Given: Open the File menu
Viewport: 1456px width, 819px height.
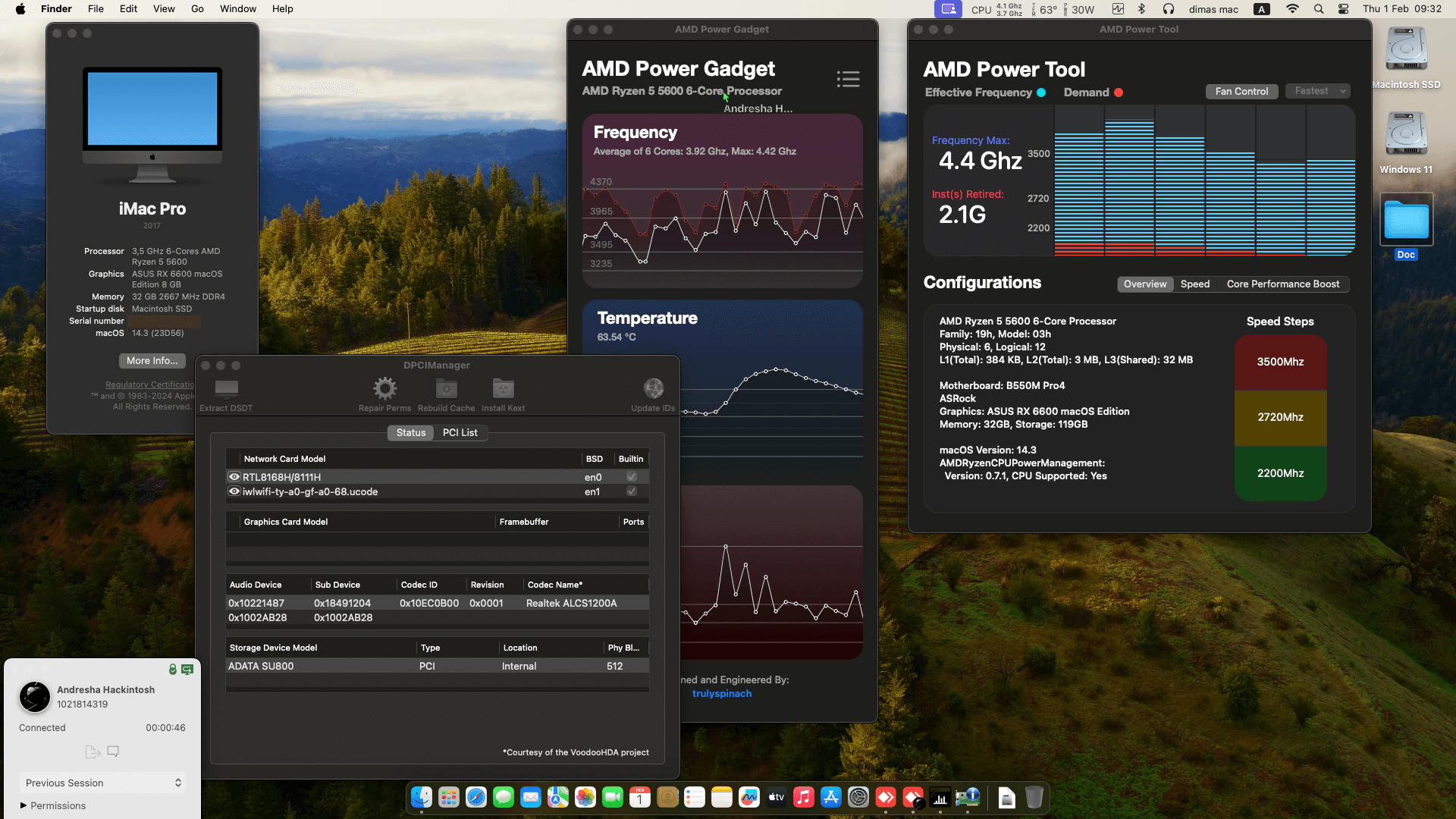Looking at the screenshot, I should pos(96,9).
